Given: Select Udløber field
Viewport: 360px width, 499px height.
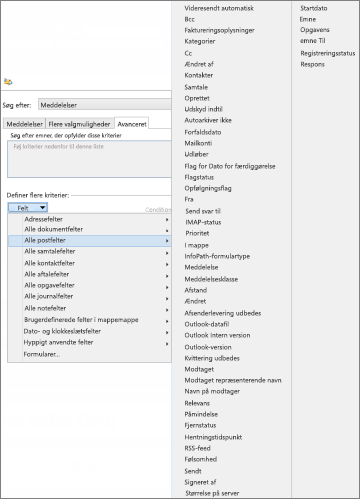Looking at the screenshot, I should click(196, 154).
